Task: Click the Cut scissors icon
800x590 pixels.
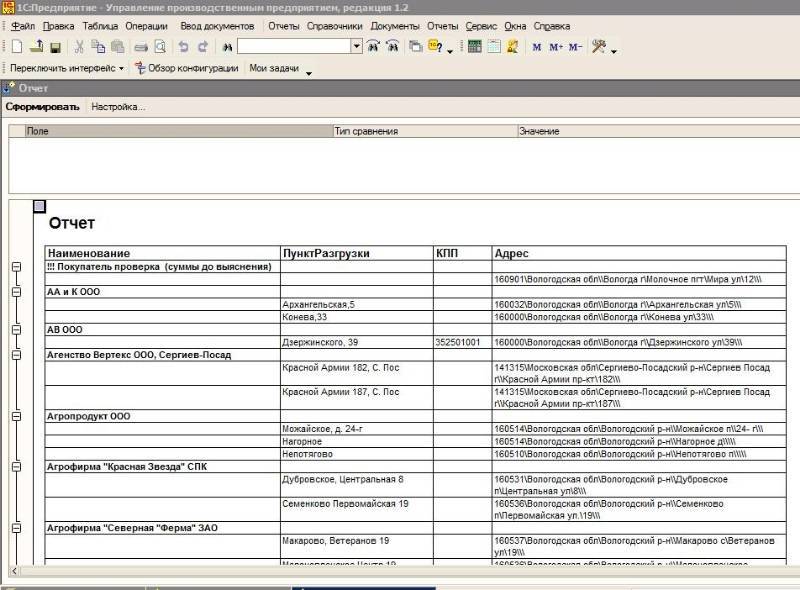Action: [x=78, y=46]
